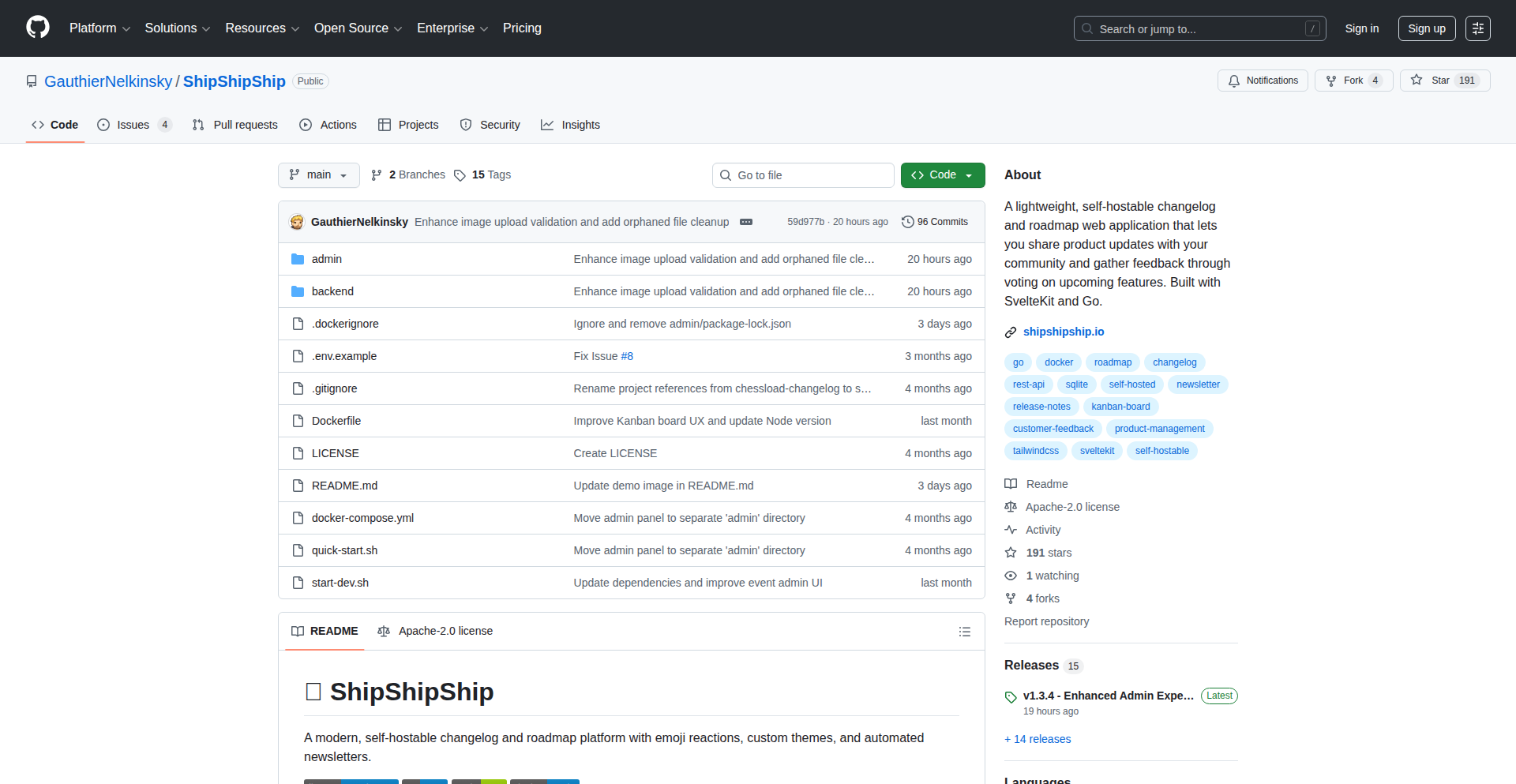Click the repository icon before GauthierNelkinsky
The width and height of the screenshot is (1516, 784).
point(32,81)
